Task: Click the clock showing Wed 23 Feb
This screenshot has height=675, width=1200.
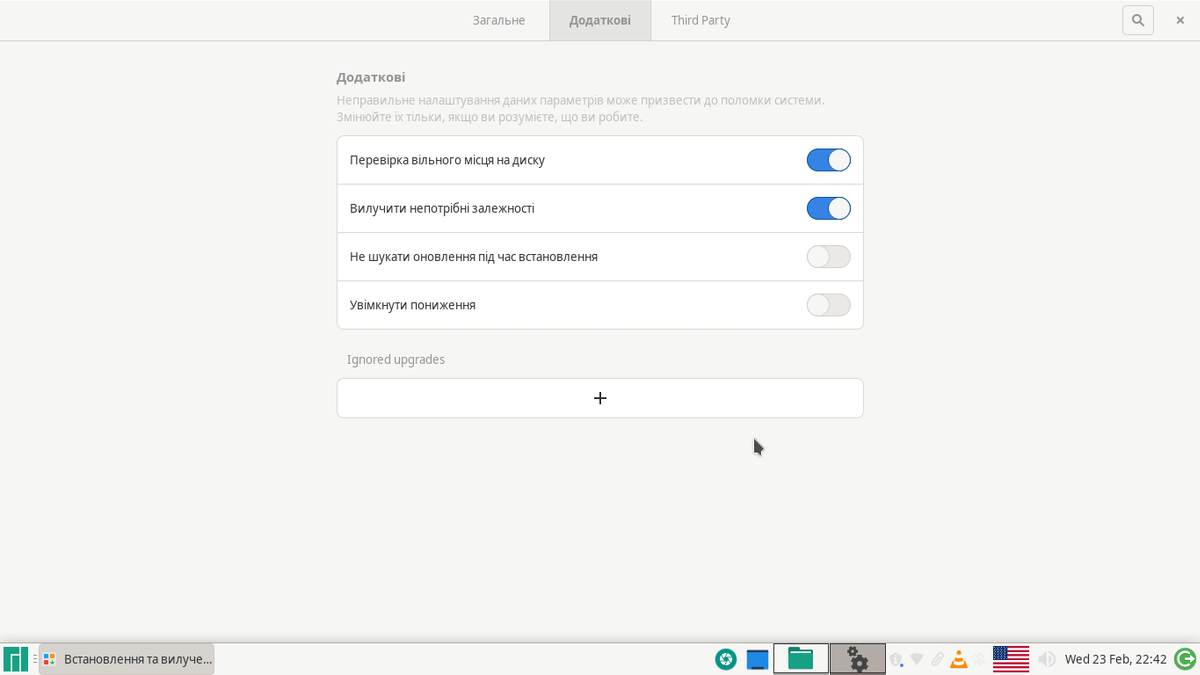Action: click(x=1116, y=659)
